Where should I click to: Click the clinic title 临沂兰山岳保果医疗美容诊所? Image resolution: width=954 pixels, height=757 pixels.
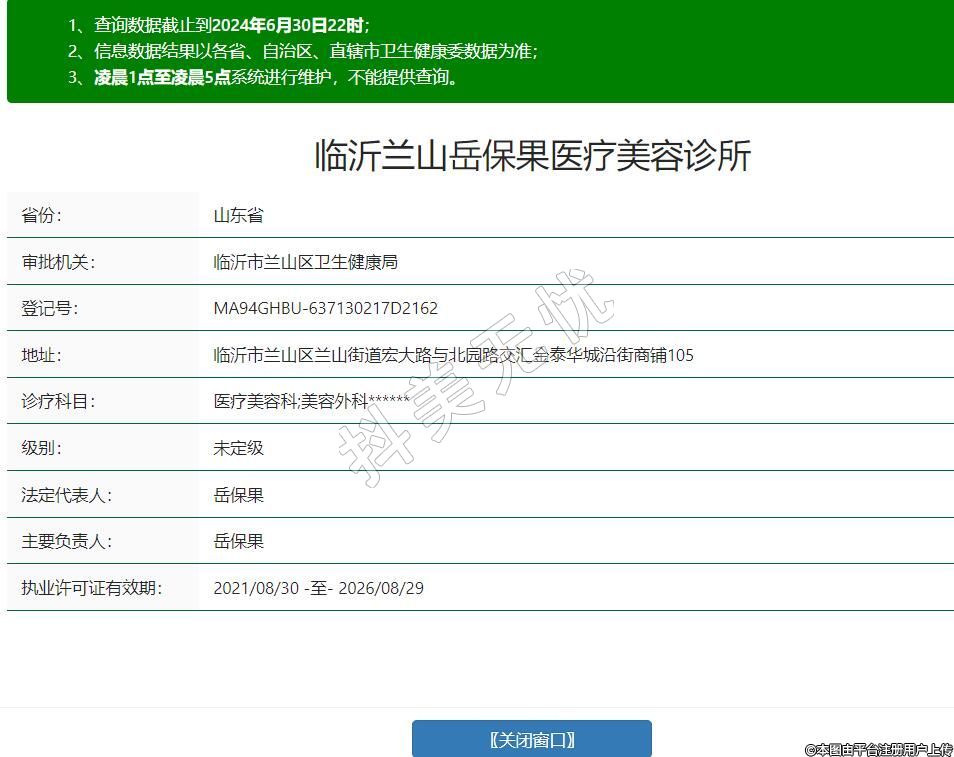[x=532, y=156]
